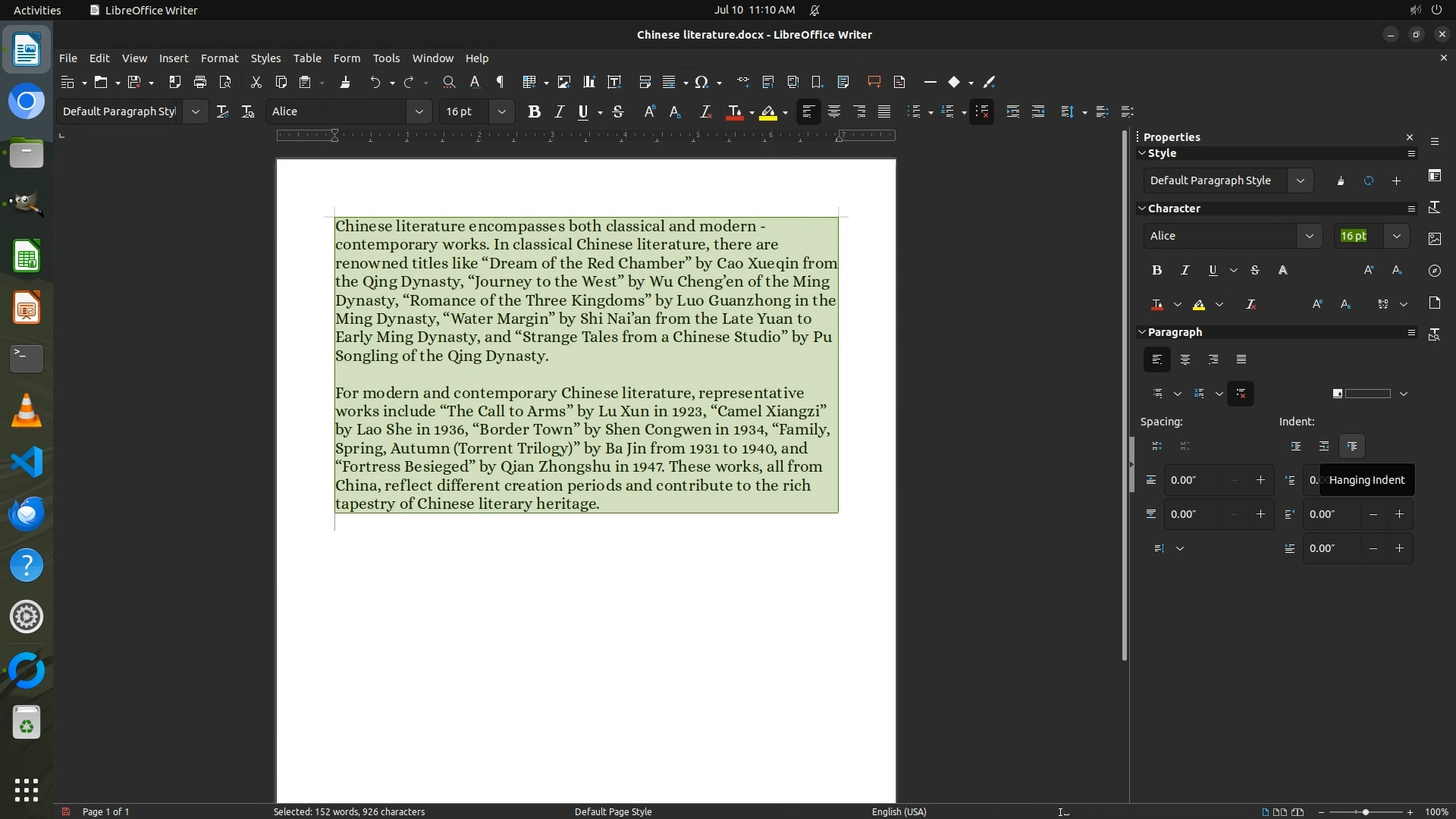Click the Clone Formatting paintbrush icon
Image resolution: width=1456 pixels, height=819 pixels.
(345, 82)
